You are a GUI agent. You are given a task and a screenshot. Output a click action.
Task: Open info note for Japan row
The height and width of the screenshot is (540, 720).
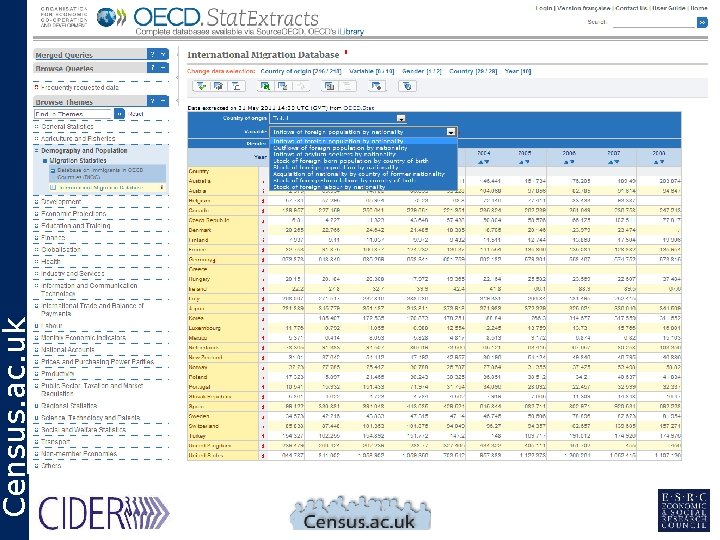point(263,308)
